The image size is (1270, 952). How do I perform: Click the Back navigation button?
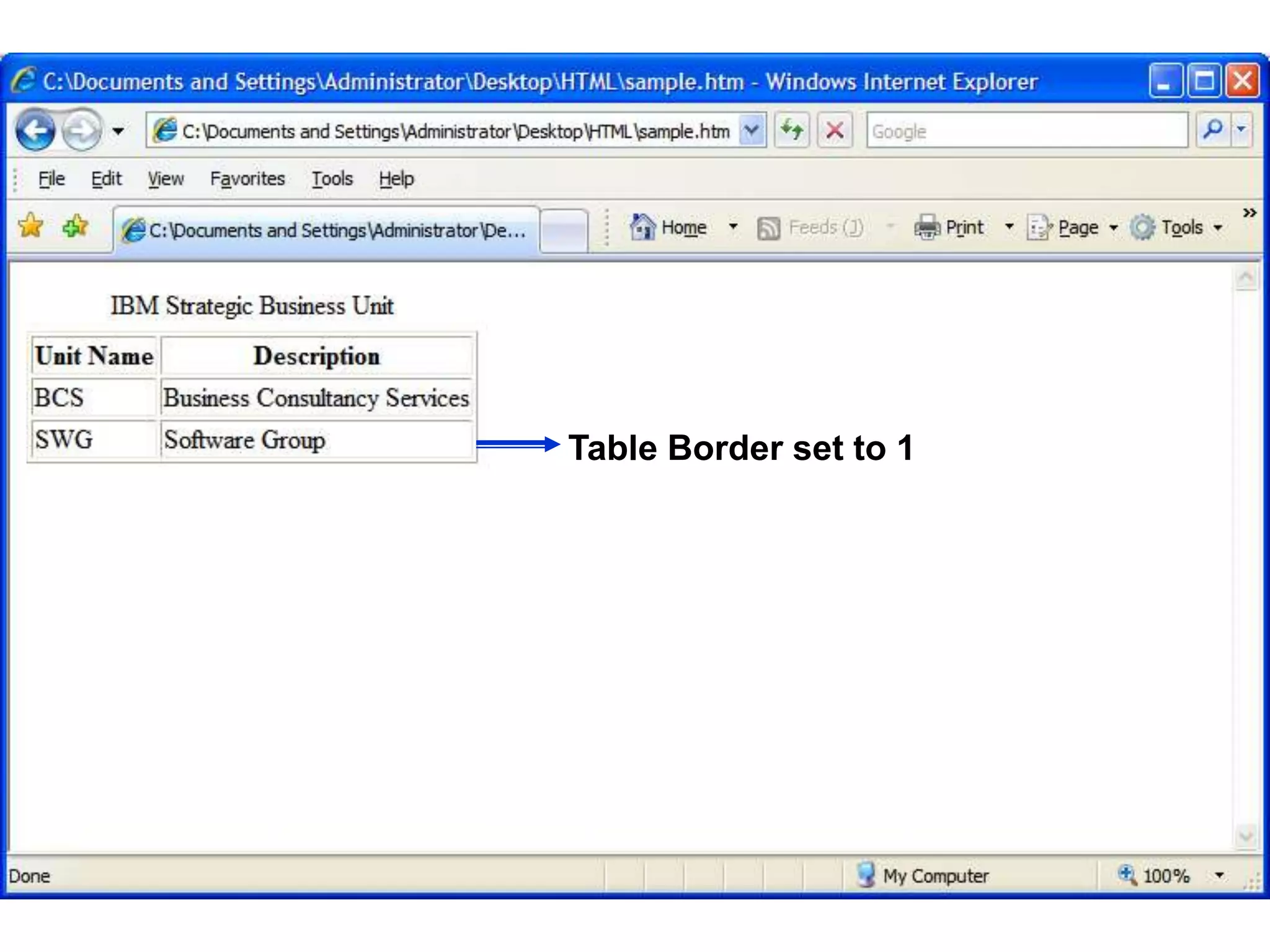tap(35, 130)
